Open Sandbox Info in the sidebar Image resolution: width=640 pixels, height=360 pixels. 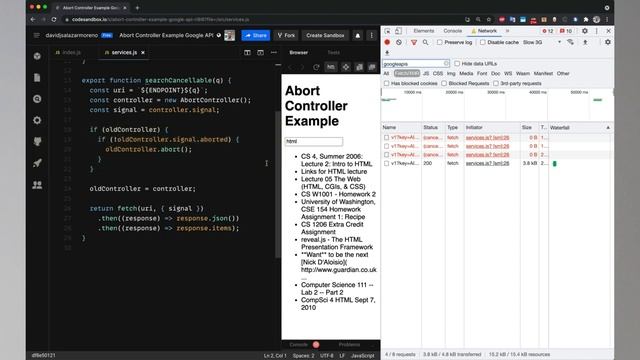(37, 56)
